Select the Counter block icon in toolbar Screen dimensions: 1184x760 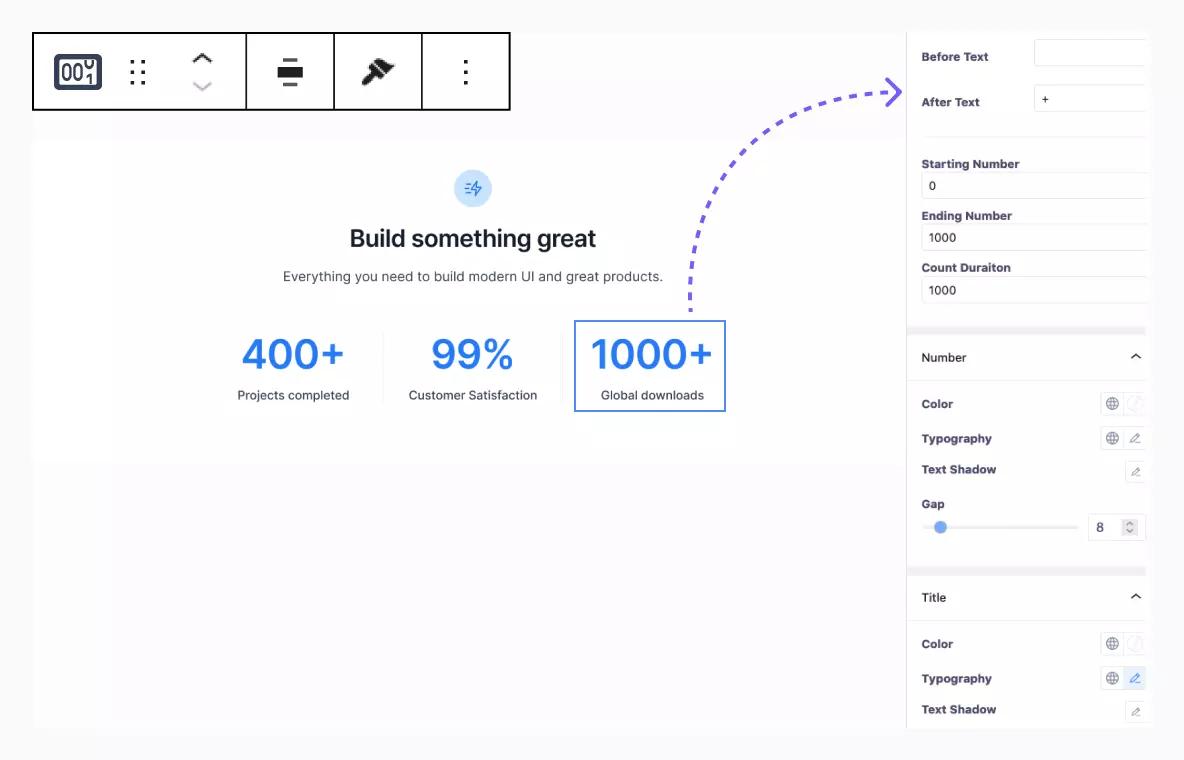(77, 71)
